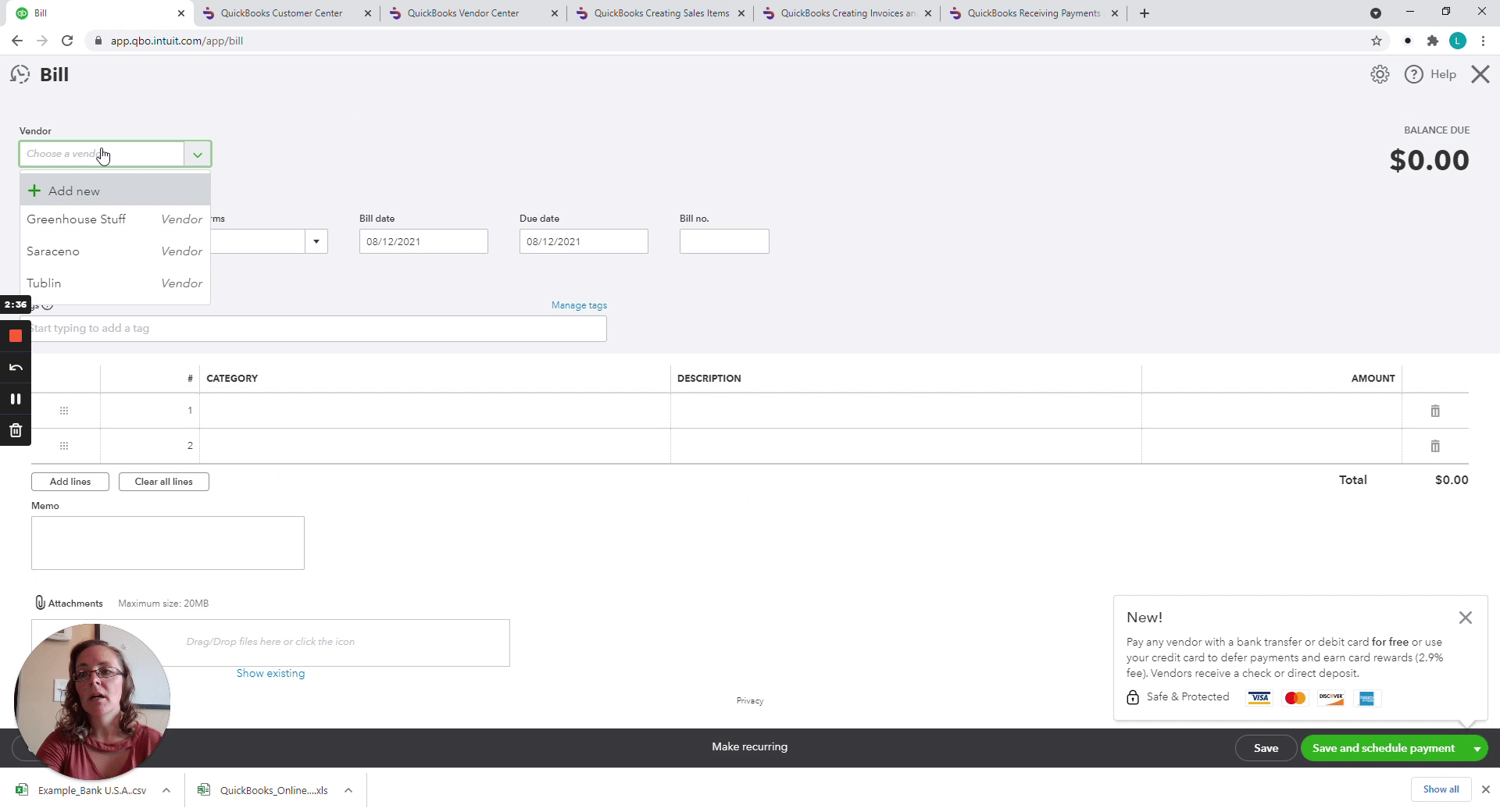
Task: Dismiss the New! payment popup
Action: tap(1465, 618)
